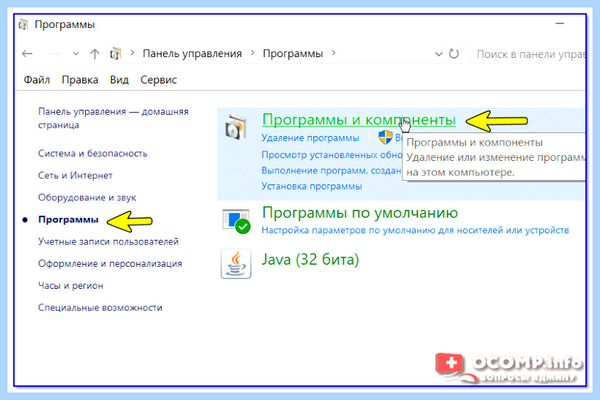Go up one level with up arrow

coord(95,54)
